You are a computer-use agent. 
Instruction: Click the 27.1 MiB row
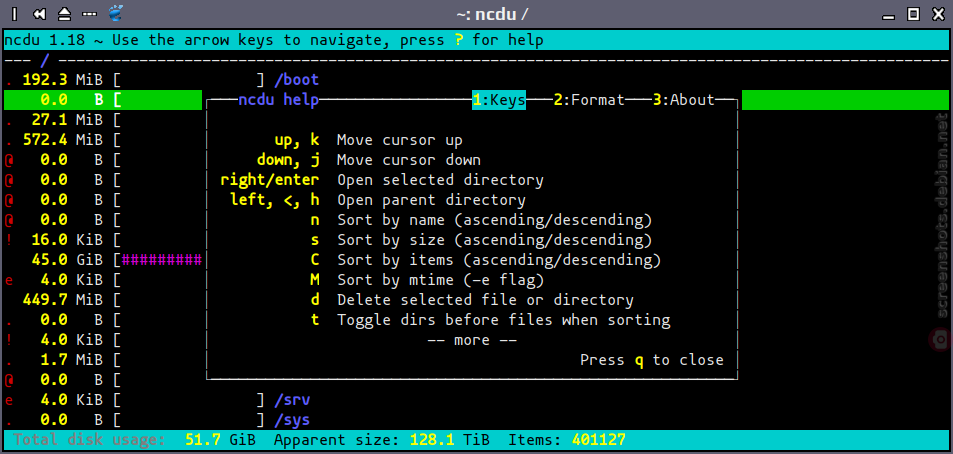(103, 120)
